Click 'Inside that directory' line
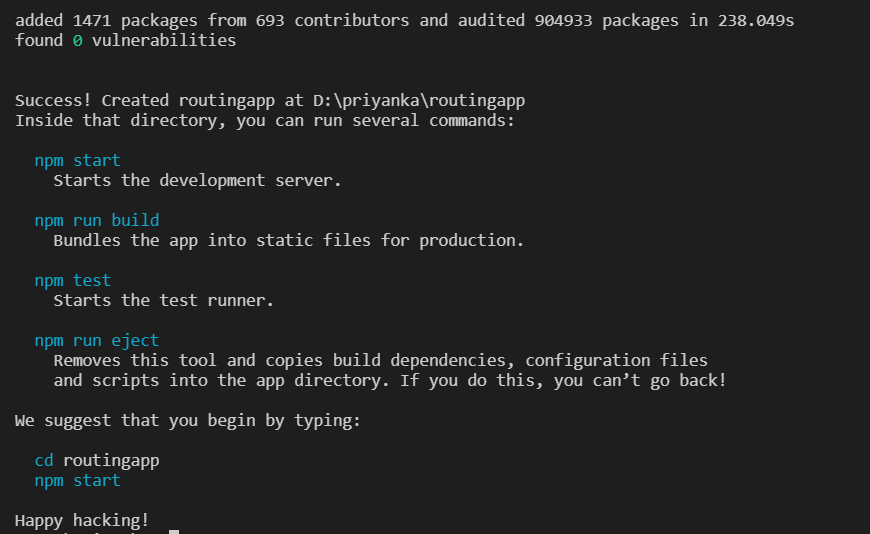 (x=265, y=120)
